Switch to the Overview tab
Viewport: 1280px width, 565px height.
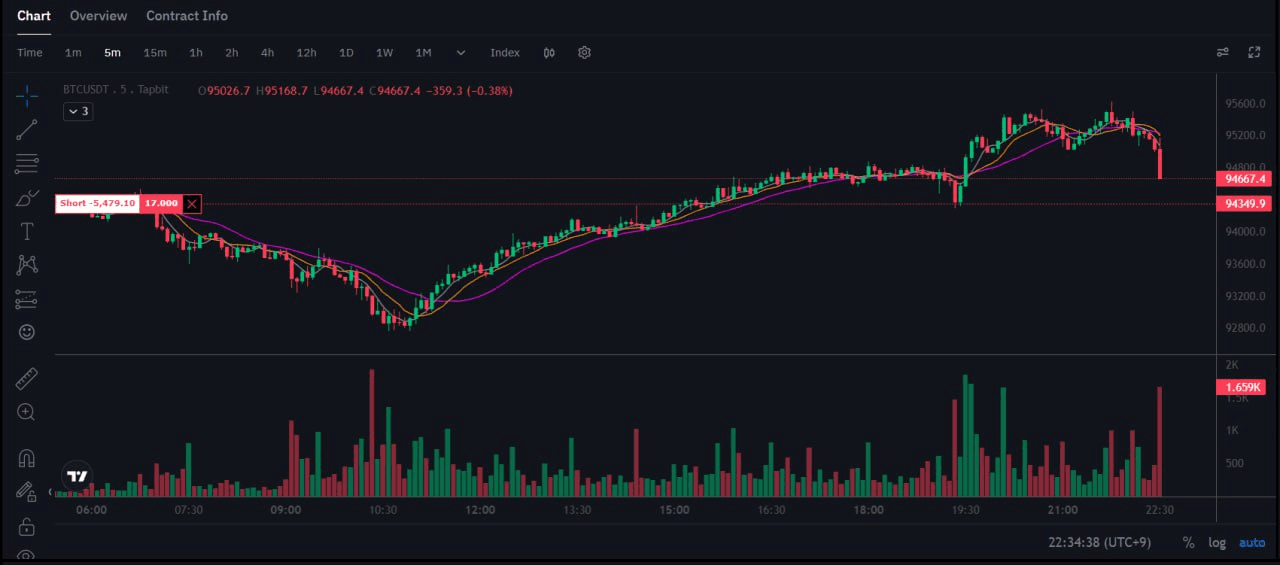coord(98,16)
